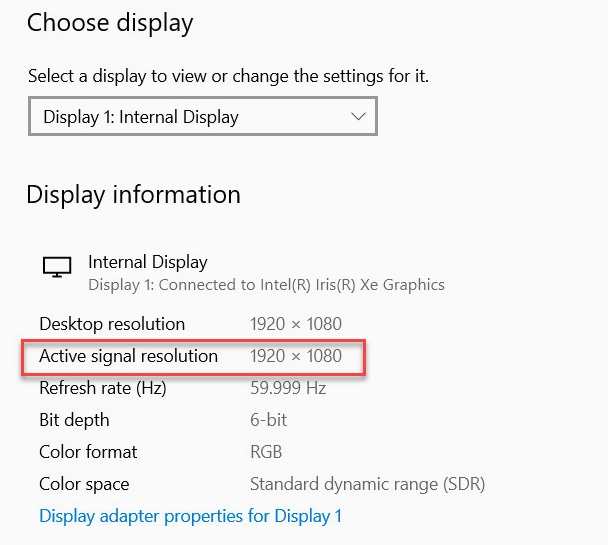Click the Bit depth 6-bit value
This screenshot has width=608, height=545.
click(x=268, y=420)
